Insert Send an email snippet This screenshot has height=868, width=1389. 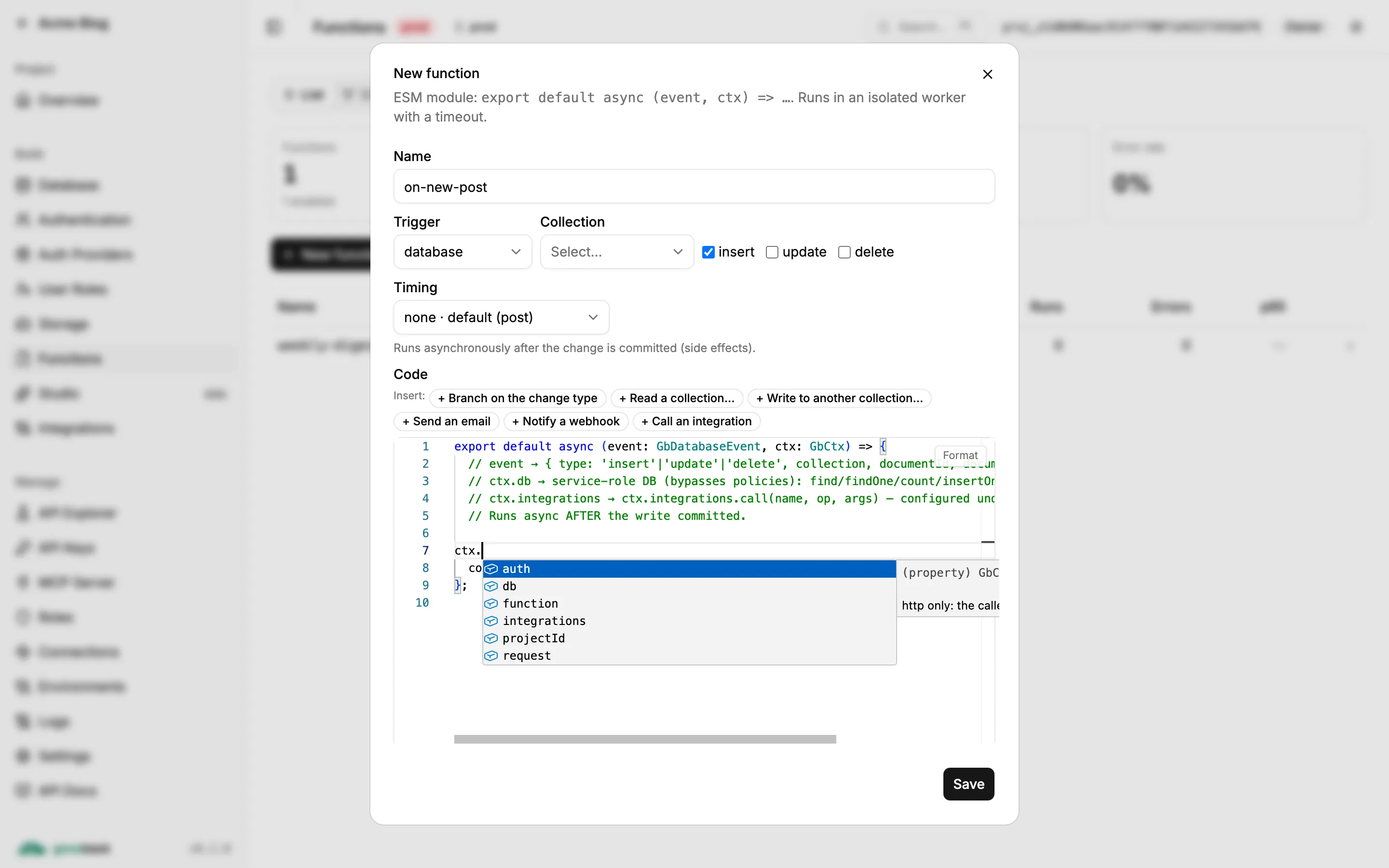pyautogui.click(x=446, y=421)
